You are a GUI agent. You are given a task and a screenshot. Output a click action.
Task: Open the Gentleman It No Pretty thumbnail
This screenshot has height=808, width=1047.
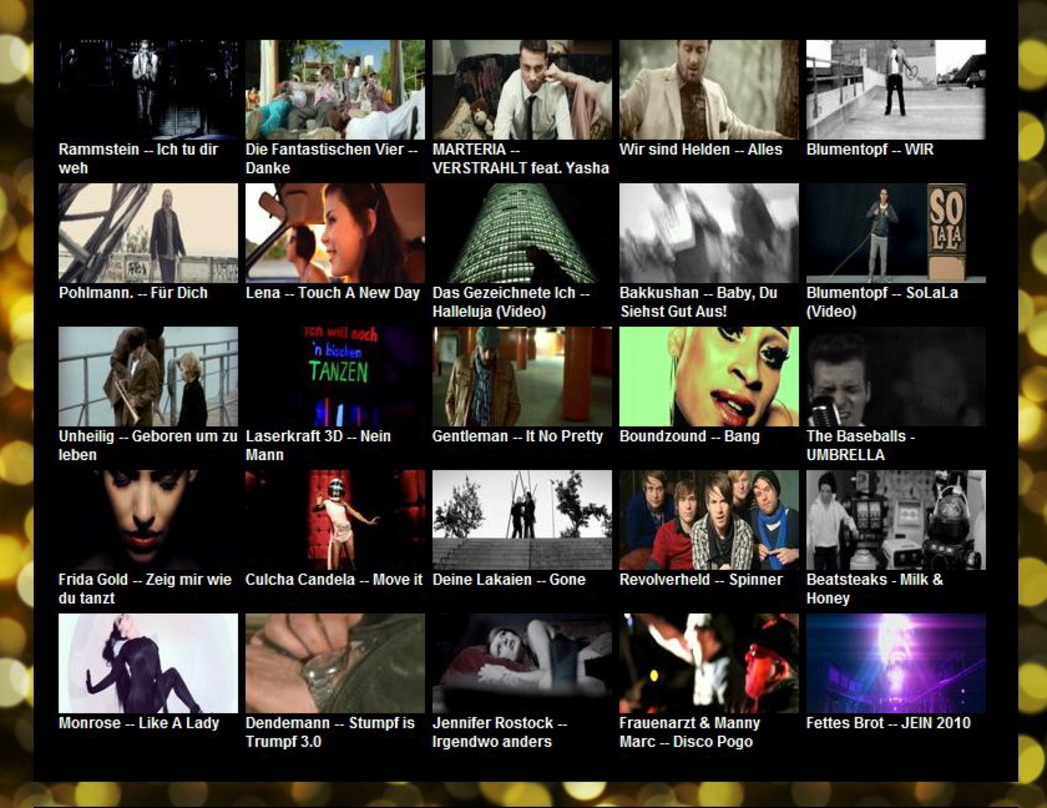522,377
